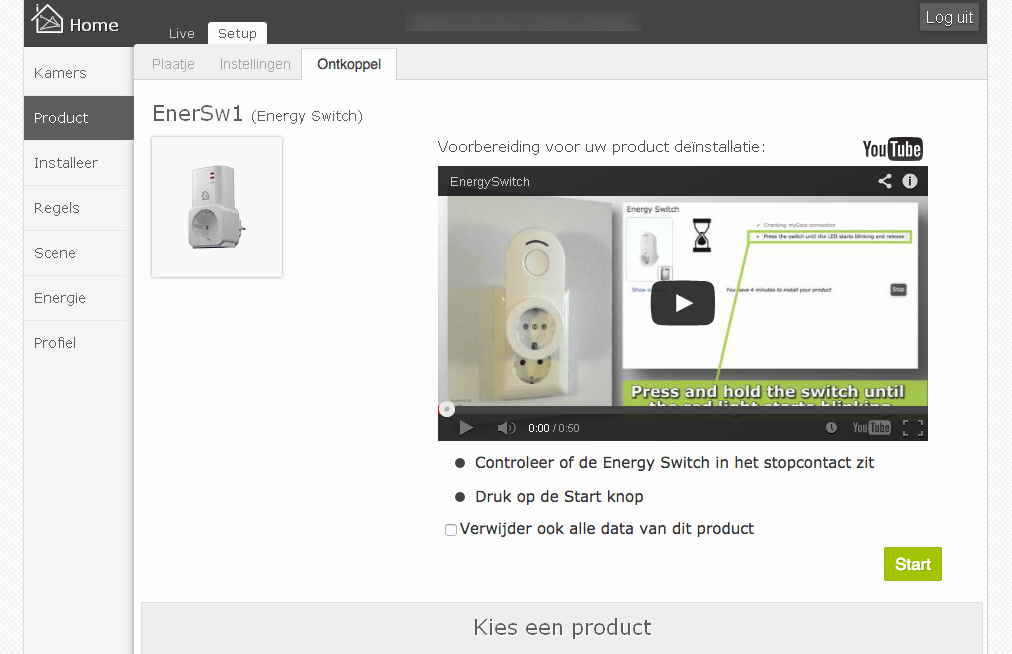Share the EnergySwitch video
The height and width of the screenshot is (654, 1012).
click(x=885, y=181)
